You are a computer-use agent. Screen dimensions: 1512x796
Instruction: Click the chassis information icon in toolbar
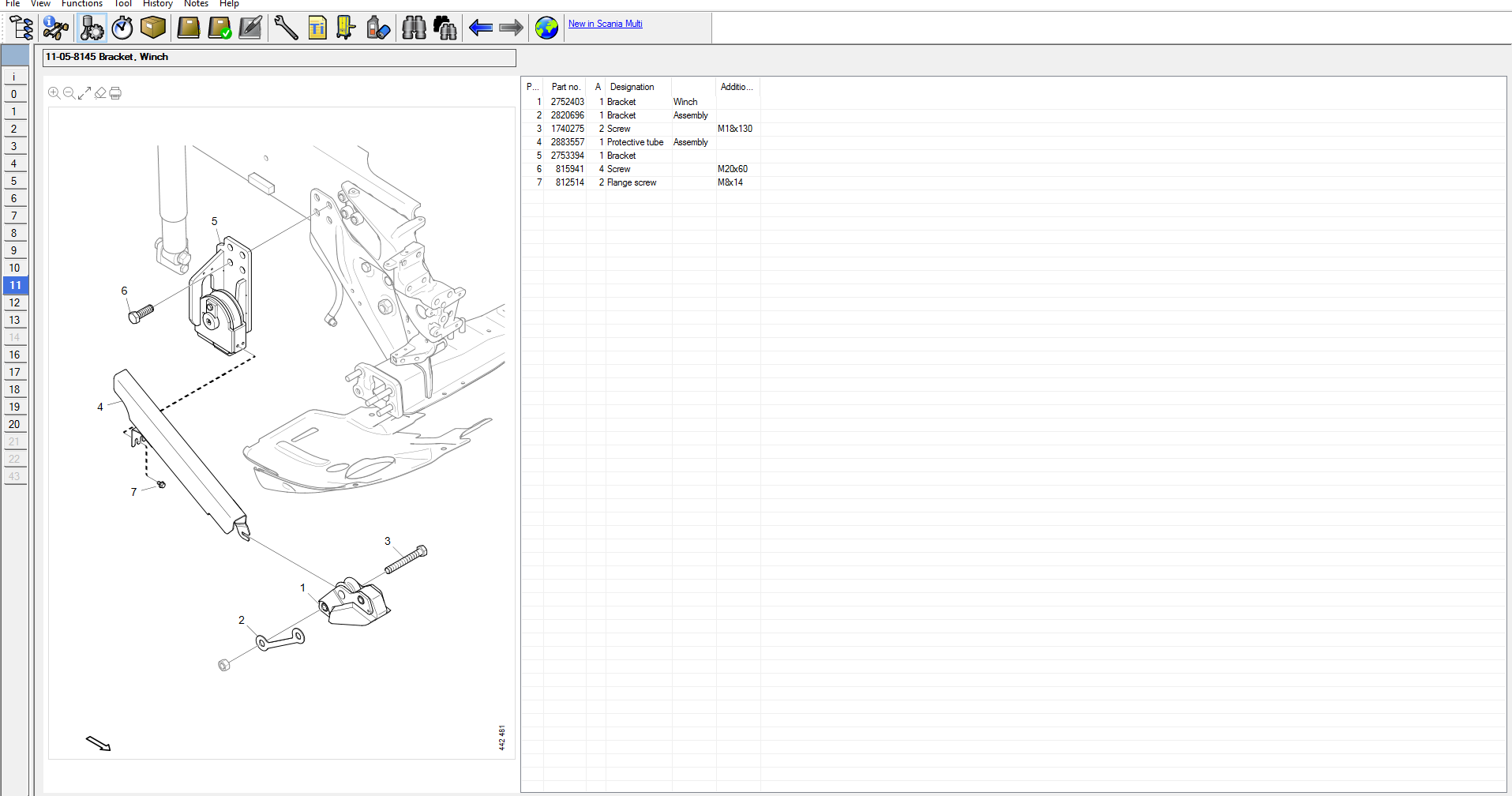55,28
